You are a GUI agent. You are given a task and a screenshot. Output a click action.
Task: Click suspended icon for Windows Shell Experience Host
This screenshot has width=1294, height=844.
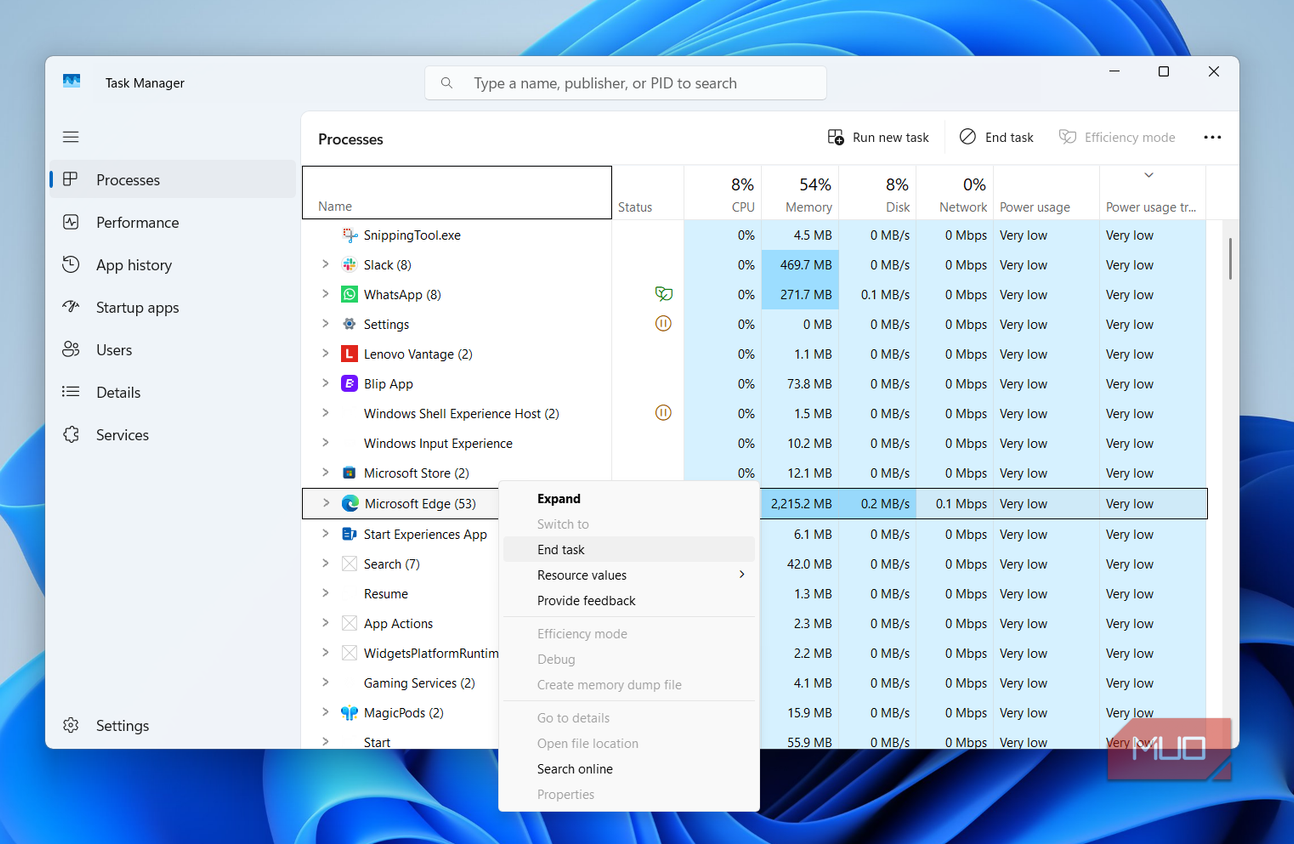coord(663,413)
